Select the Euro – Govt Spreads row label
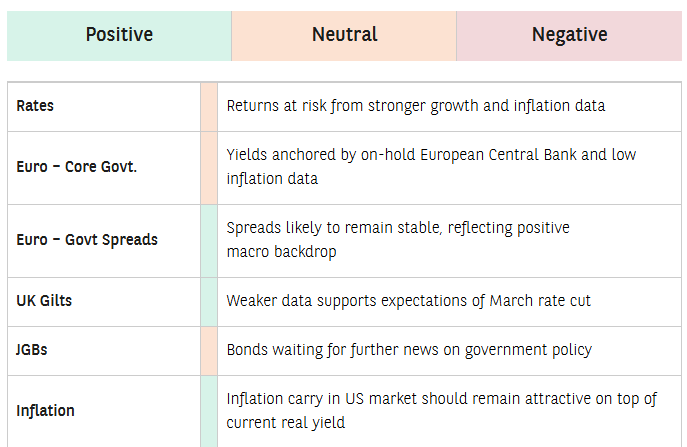Screen dimensions: 687x447 click(87, 240)
